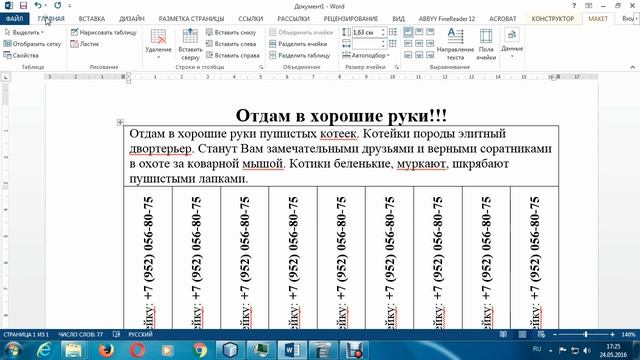The height and width of the screenshot is (360, 640).
Task: Open Word help question mark
Action: 574,6
